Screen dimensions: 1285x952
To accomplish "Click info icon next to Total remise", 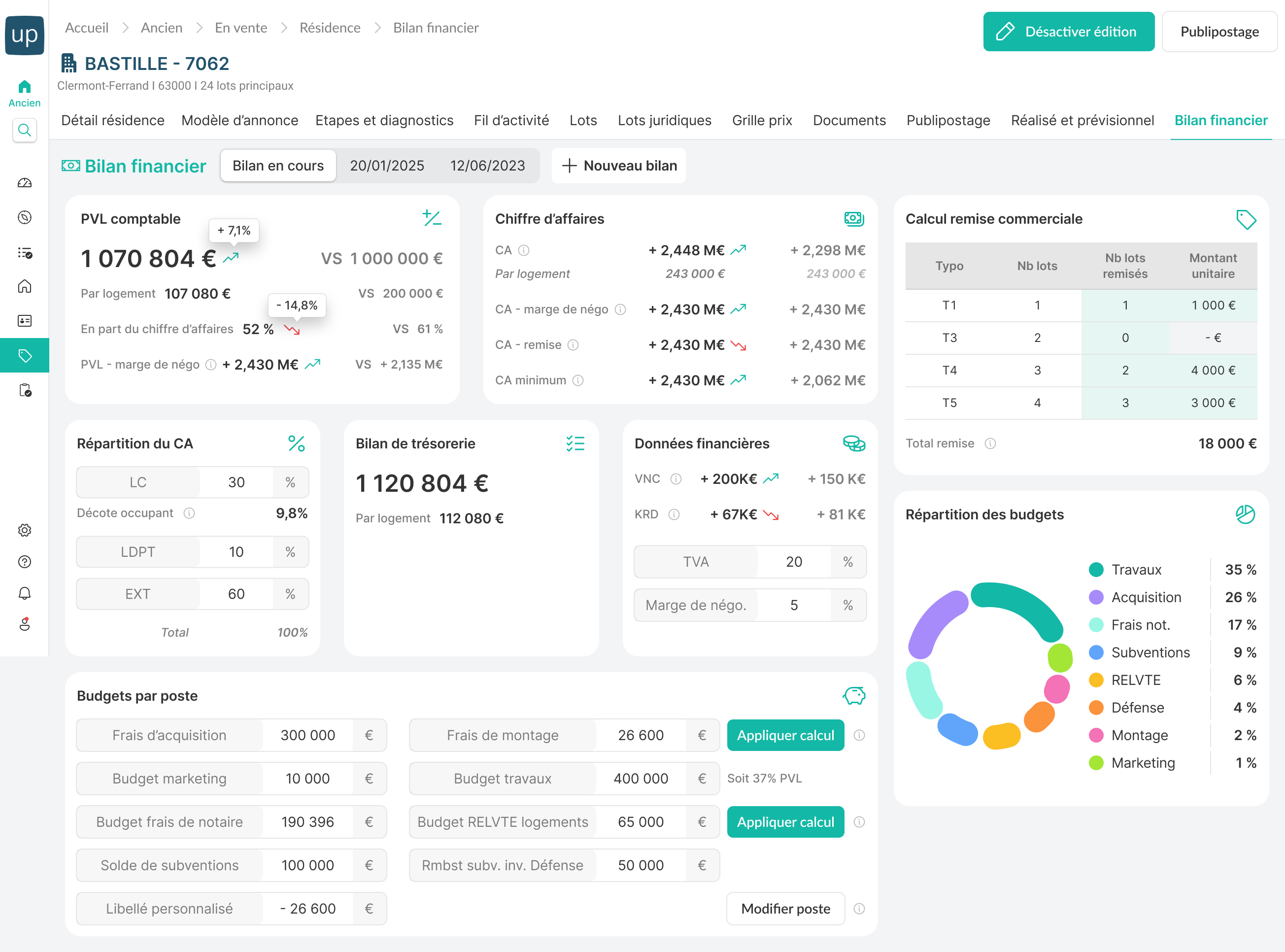I will 990,443.
